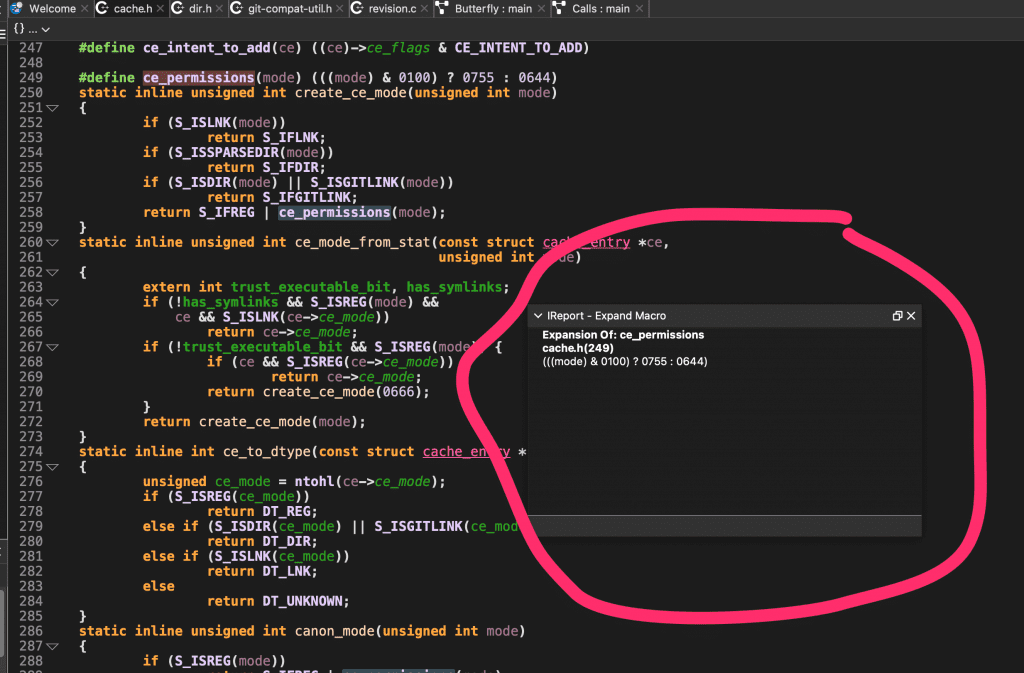Viewport: 1024px width, 673px height.
Task: Click S_IFGITLINK on line 257
Action: tap(307, 198)
